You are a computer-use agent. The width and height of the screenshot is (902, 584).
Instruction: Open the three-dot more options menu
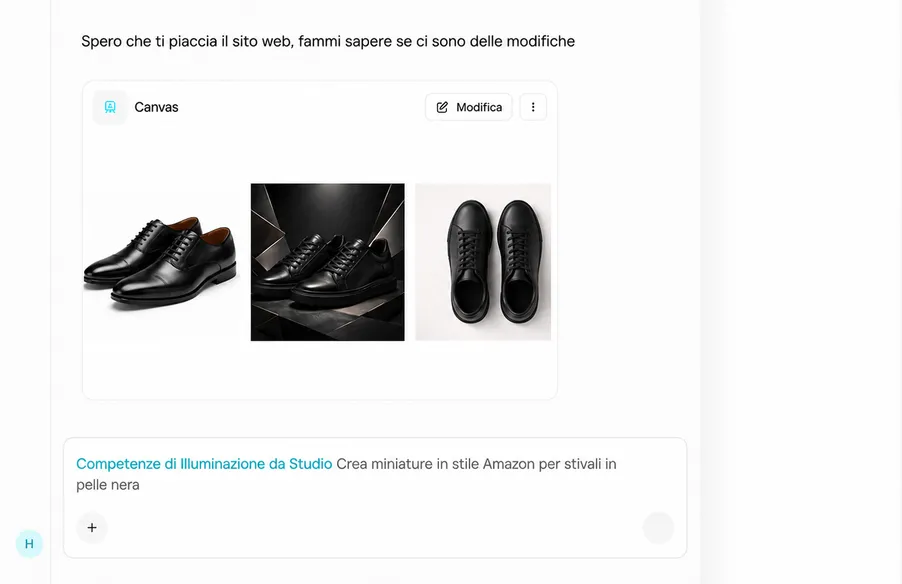(x=533, y=107)
